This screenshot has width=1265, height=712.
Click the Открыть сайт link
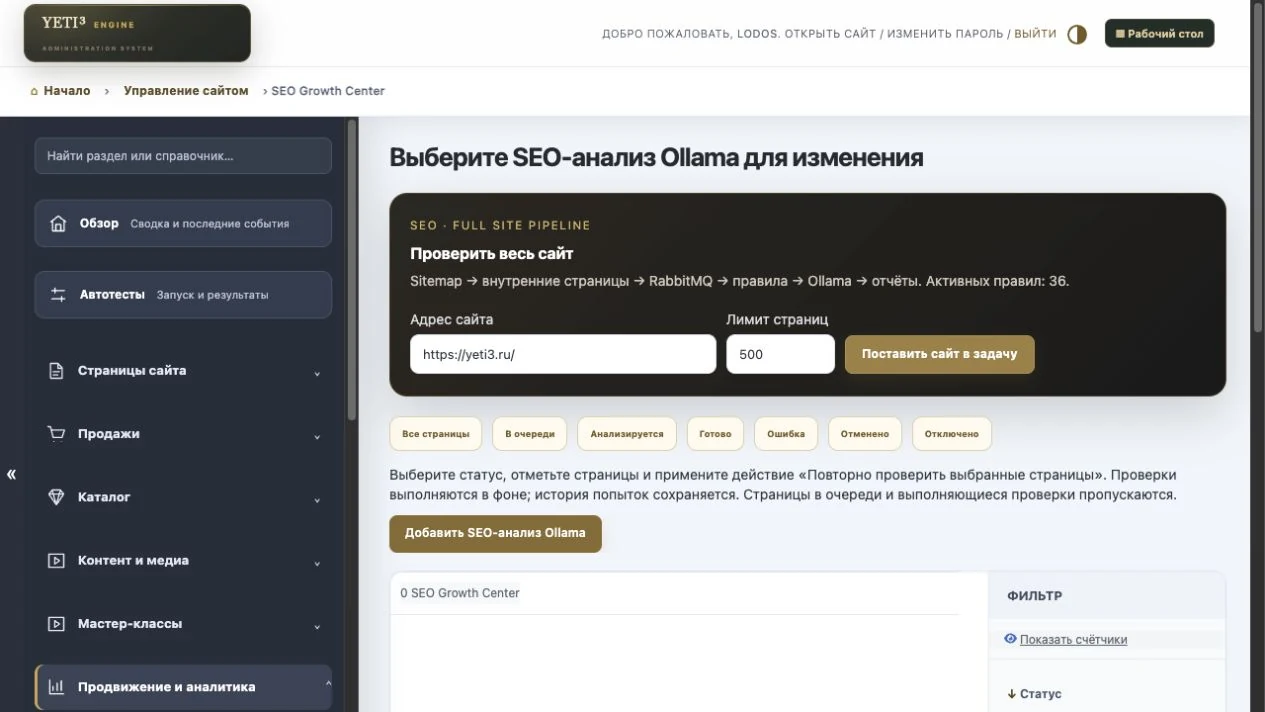830,34
